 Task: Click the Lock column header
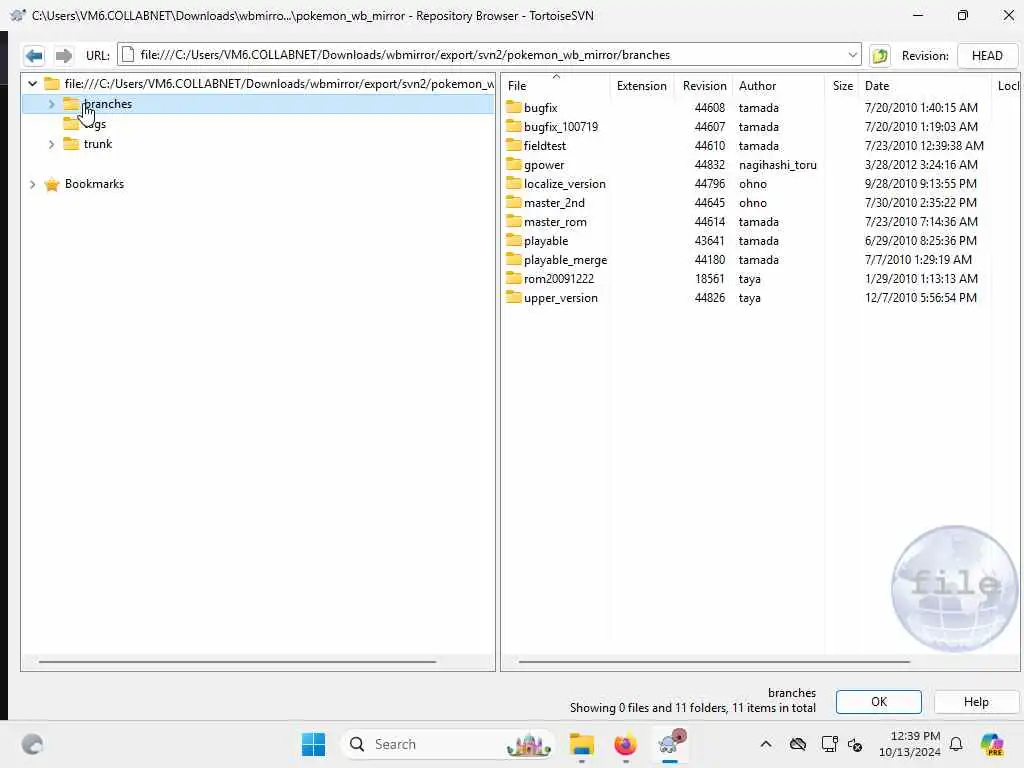pyautogui.click(x=1008, y=86)
